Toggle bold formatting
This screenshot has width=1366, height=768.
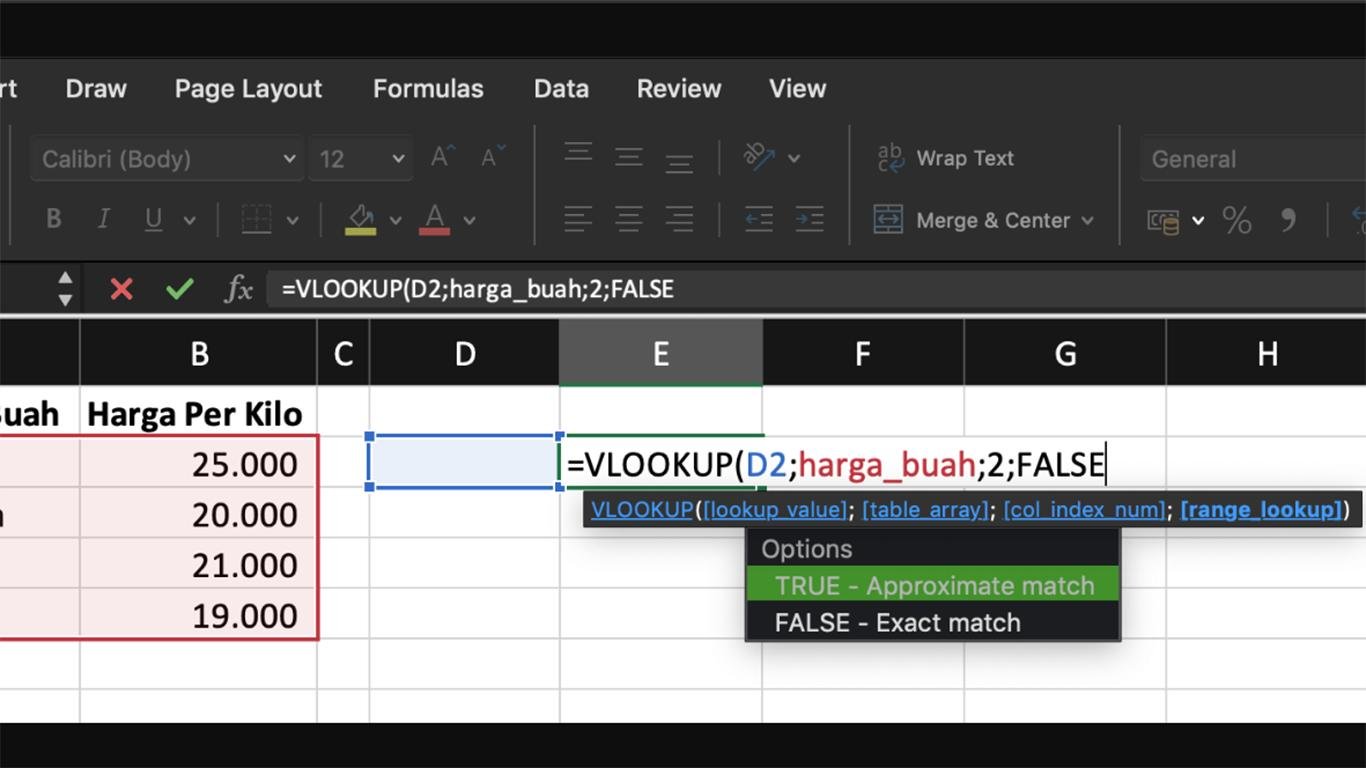[x=53, y=219]
